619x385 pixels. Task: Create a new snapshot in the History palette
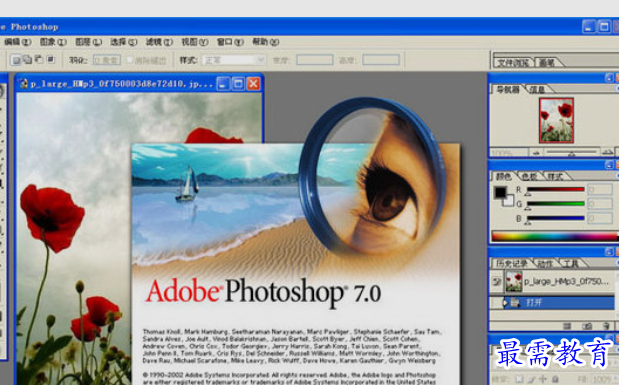587,326
